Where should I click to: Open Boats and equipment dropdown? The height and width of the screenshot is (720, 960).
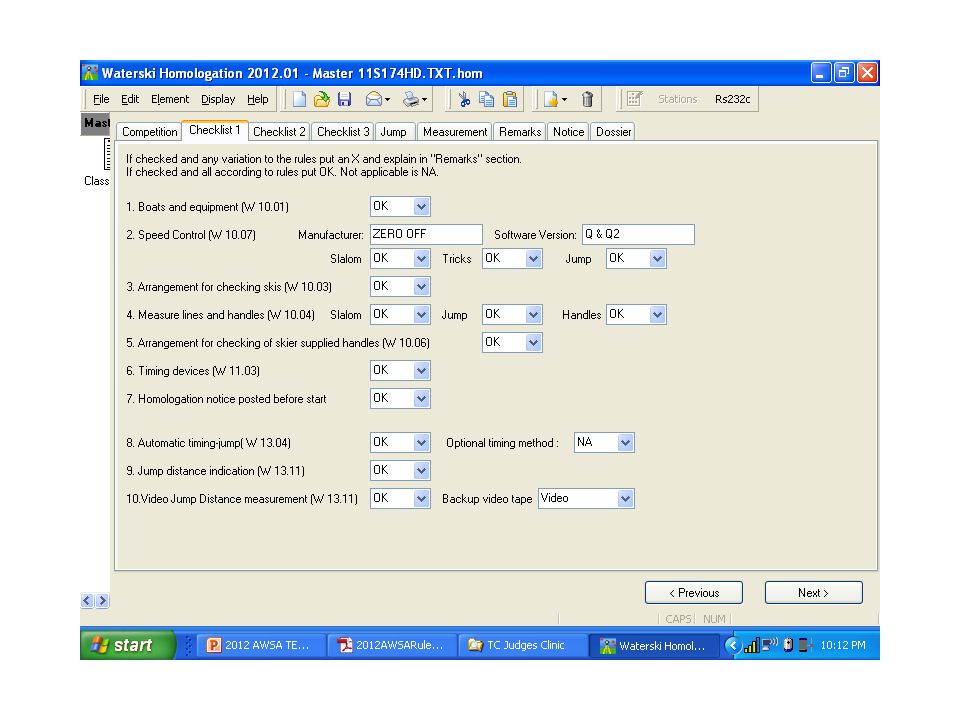pos(421,206)
